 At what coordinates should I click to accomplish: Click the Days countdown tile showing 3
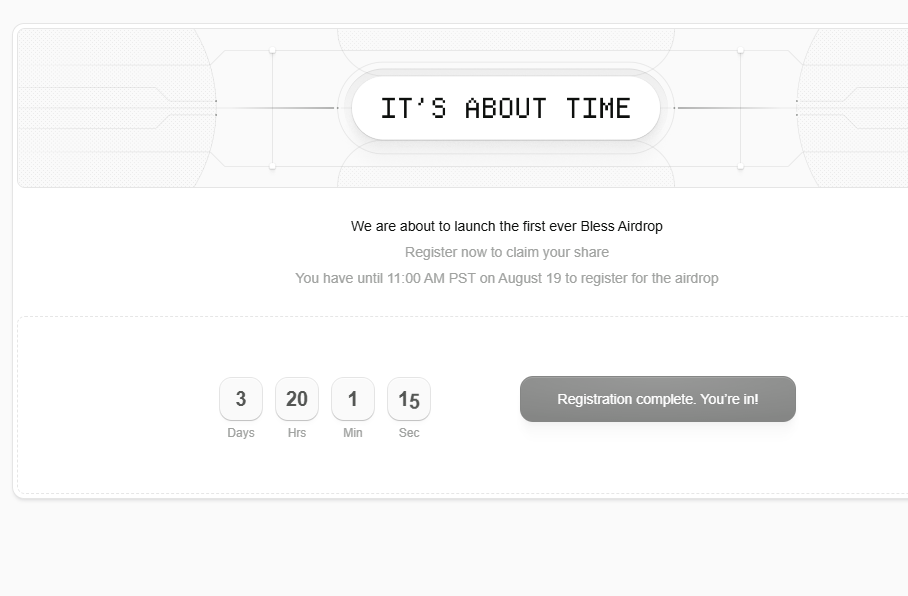(x=241, y=399)
